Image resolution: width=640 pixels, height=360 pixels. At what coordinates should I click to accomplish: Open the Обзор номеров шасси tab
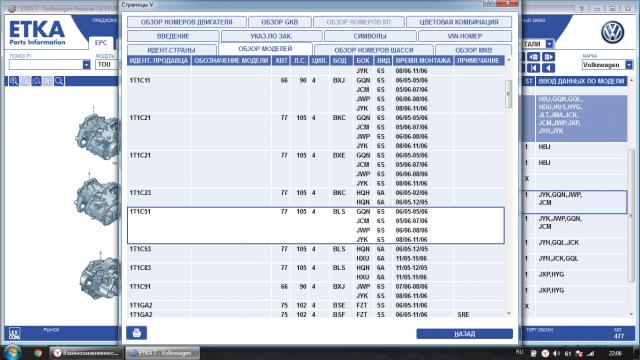pyautogui.click(x=373, y=50)
